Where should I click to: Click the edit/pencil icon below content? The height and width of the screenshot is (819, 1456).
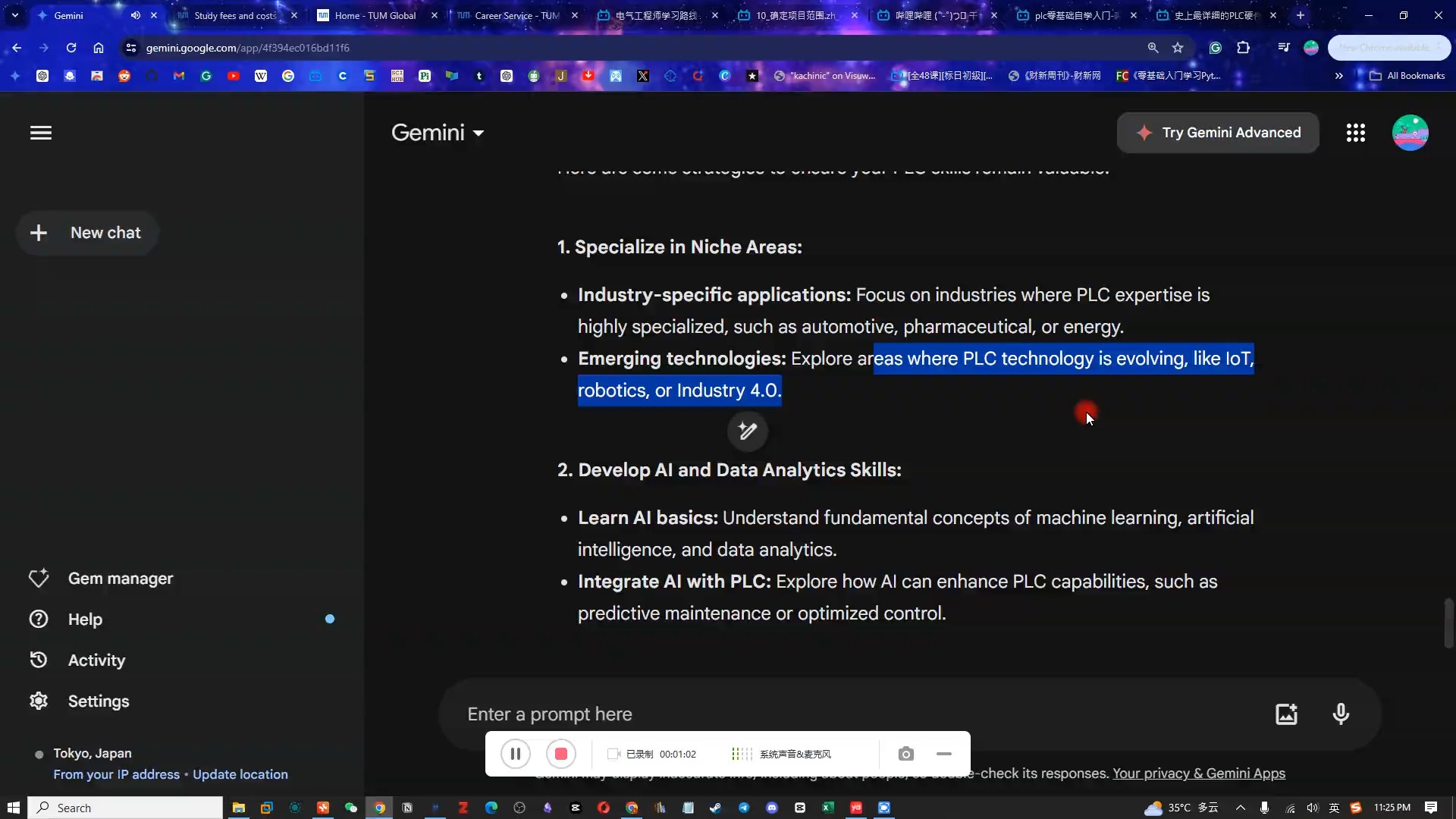pyautogui.click(x=749, y=430)
